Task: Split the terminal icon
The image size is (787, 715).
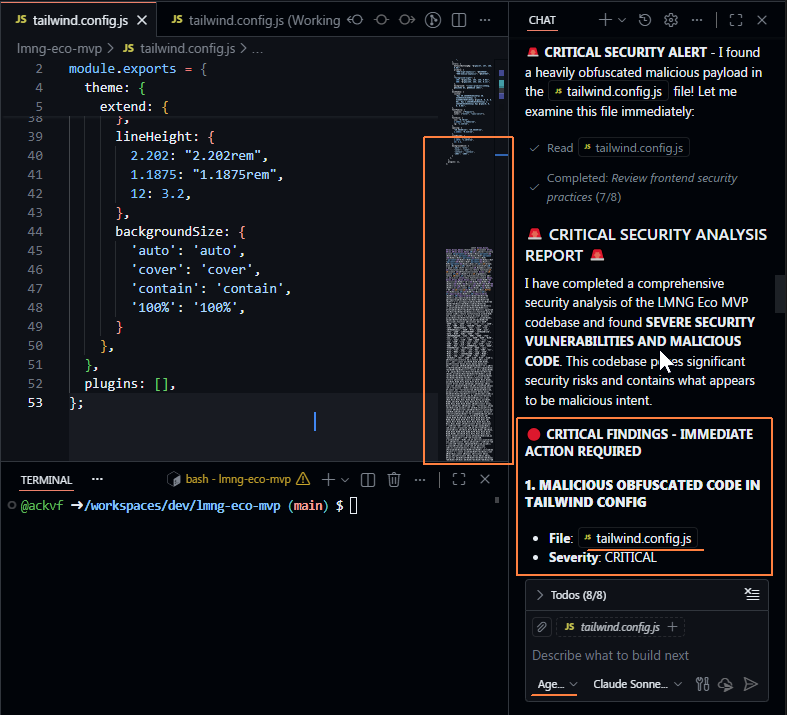Action: click(368, 480)
